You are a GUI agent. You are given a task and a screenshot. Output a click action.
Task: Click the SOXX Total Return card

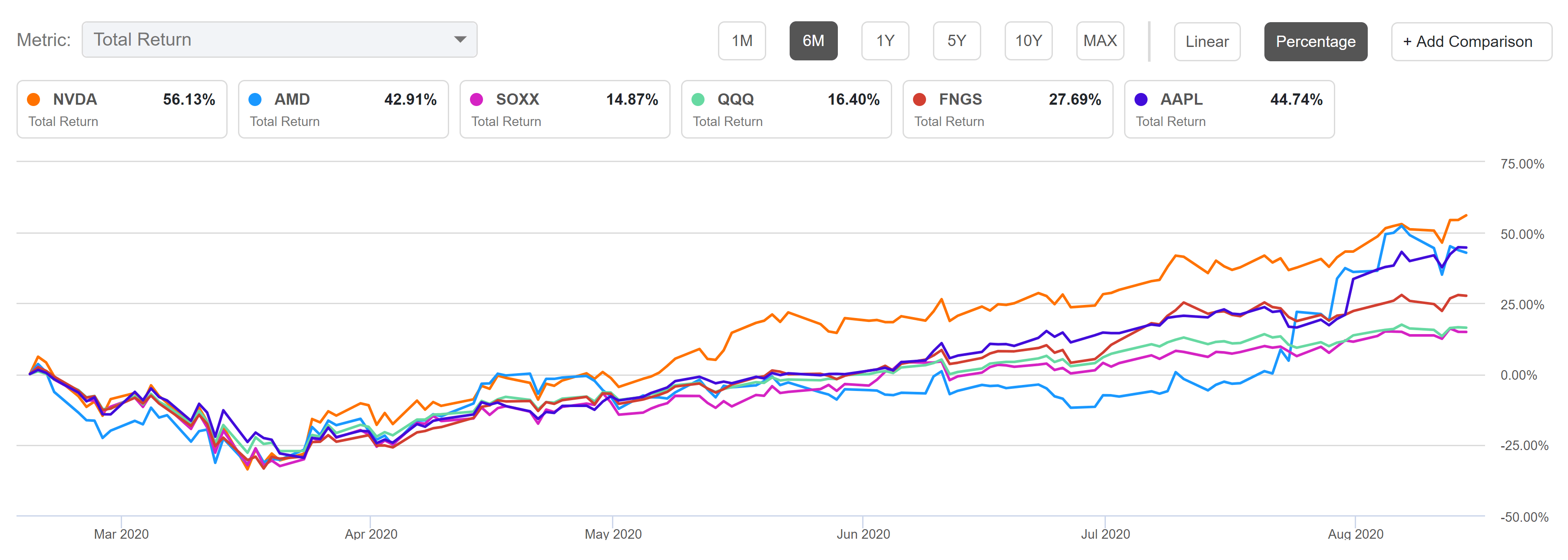[x=564, y=109]
